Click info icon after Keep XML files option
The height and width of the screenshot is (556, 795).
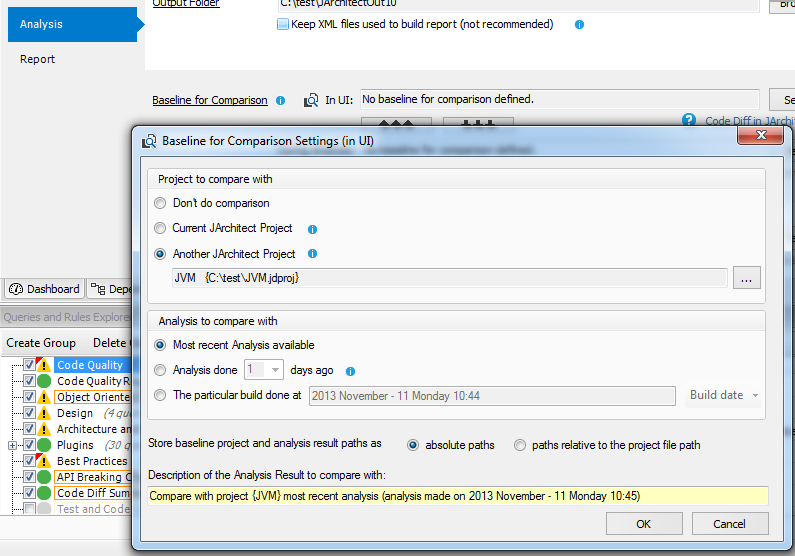579,24
